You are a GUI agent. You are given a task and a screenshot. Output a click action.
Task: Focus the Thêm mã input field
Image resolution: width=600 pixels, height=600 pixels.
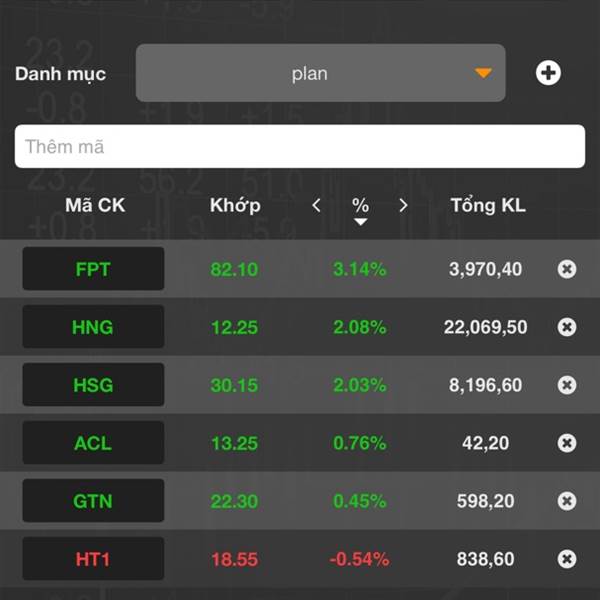point(300,146)
